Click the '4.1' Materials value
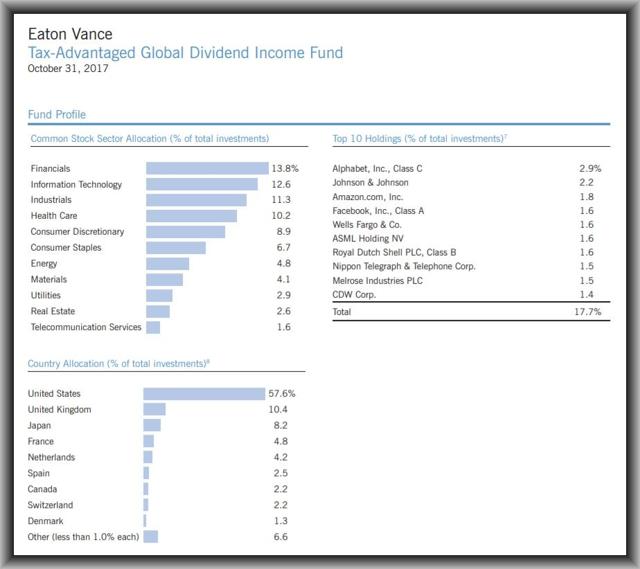This screenshot has height=569, width=640. pyautogui.click(x=284, y=280)
